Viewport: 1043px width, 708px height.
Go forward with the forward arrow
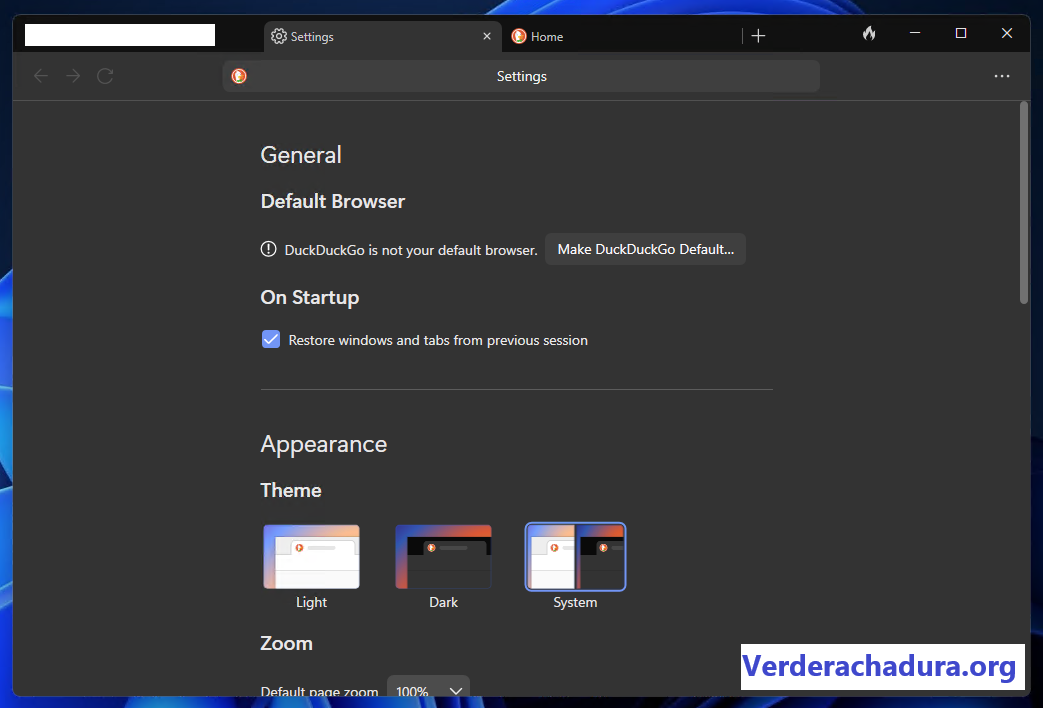[73, 76]
